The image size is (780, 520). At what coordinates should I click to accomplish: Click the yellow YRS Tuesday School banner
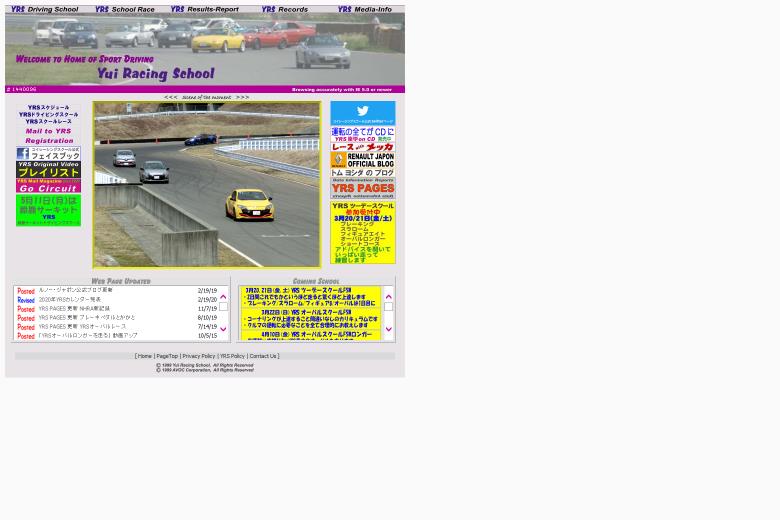point(362,232)
